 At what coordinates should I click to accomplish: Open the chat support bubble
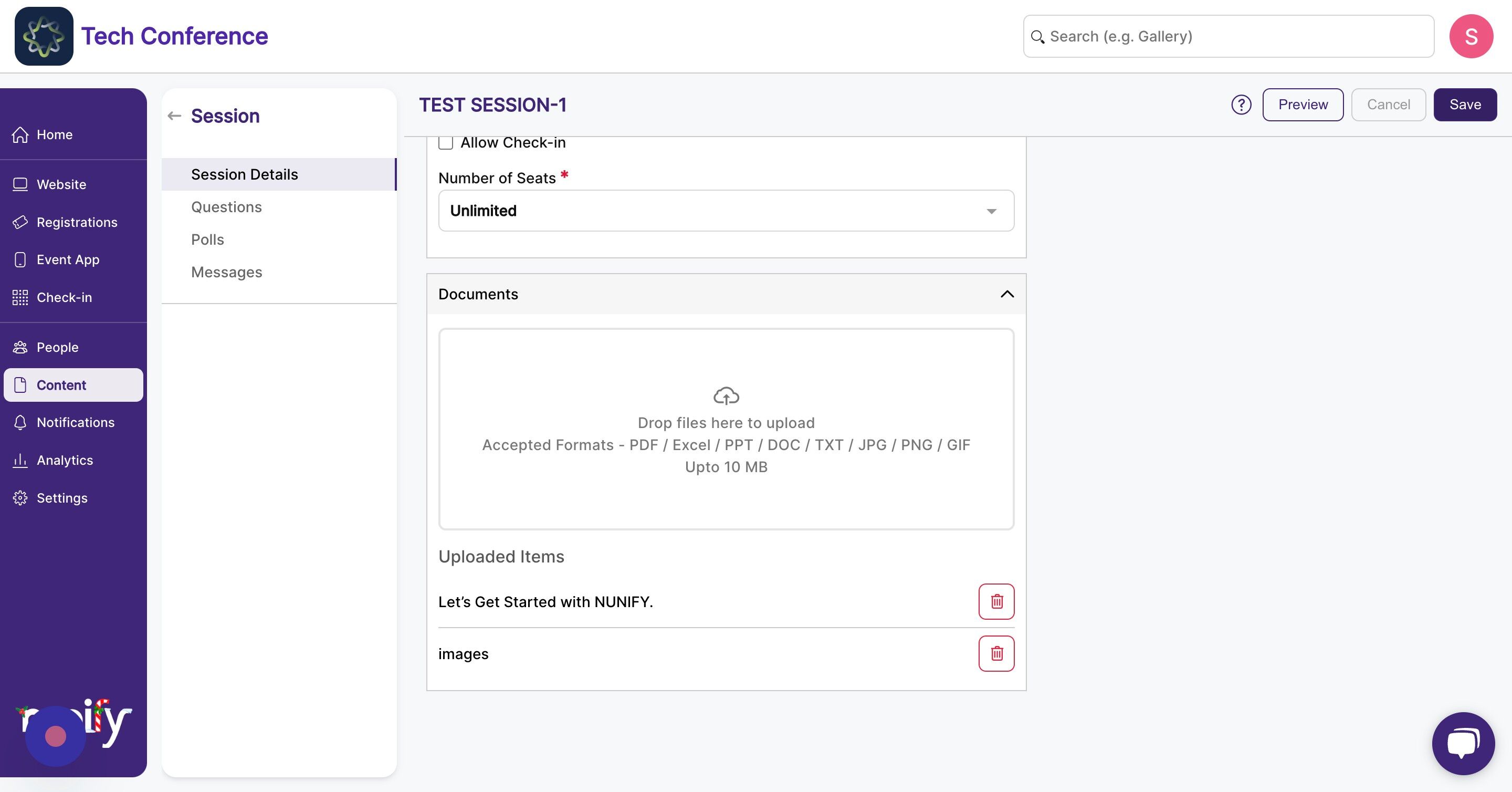1463,743
